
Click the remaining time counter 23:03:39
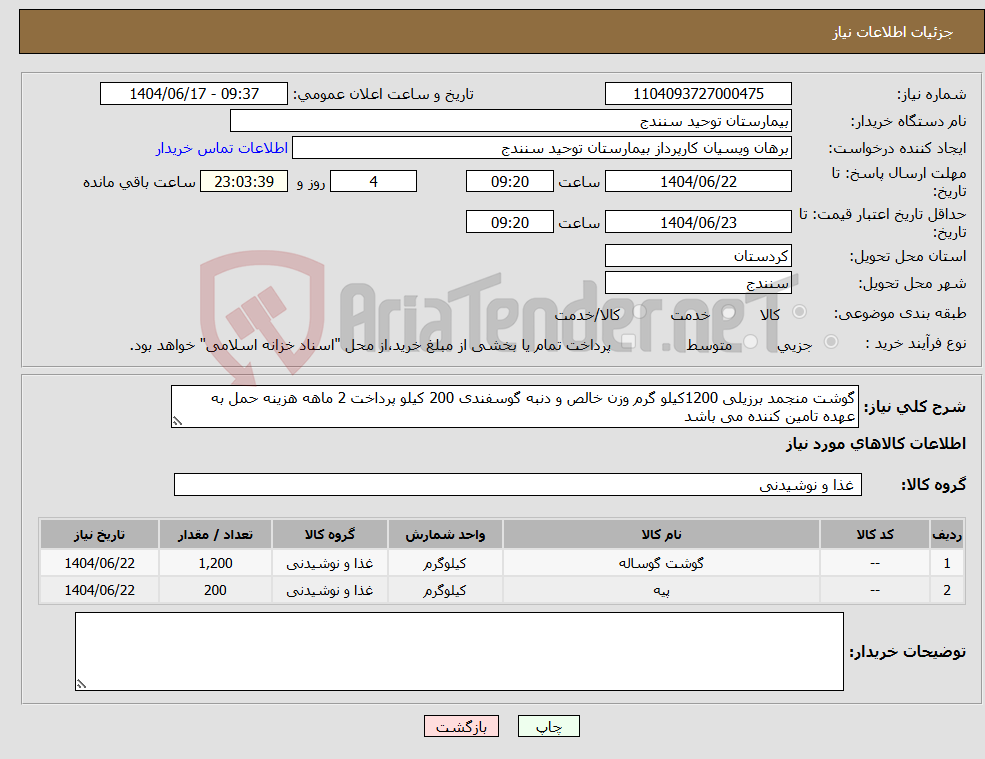(244, 181)
